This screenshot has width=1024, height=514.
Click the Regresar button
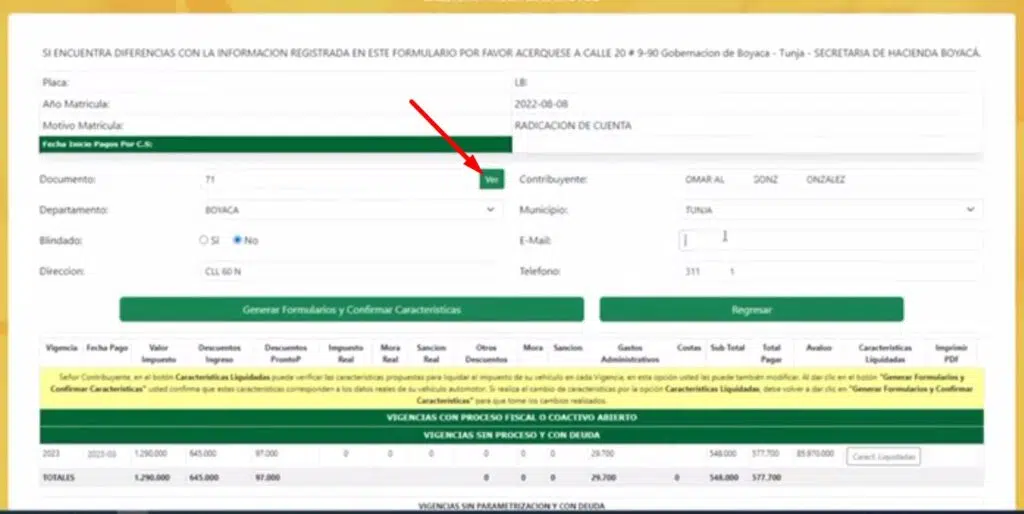752,310
